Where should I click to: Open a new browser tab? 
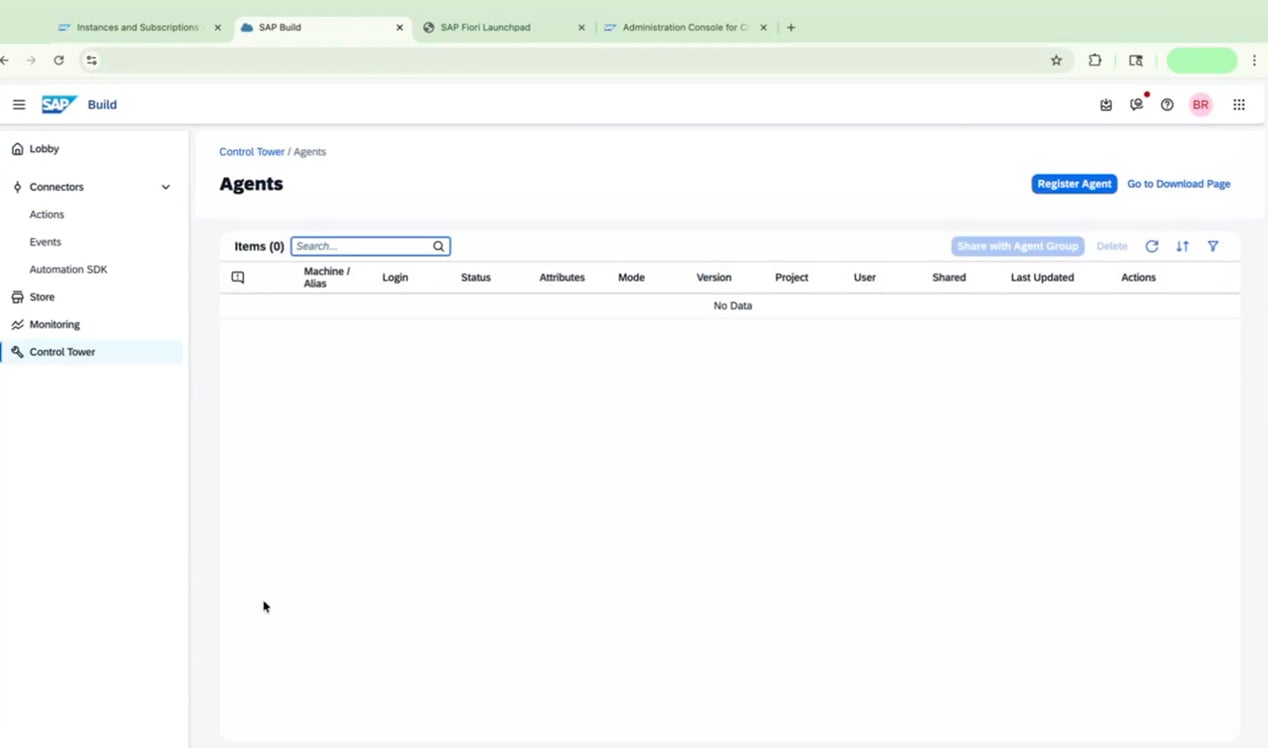pos(791,28)
